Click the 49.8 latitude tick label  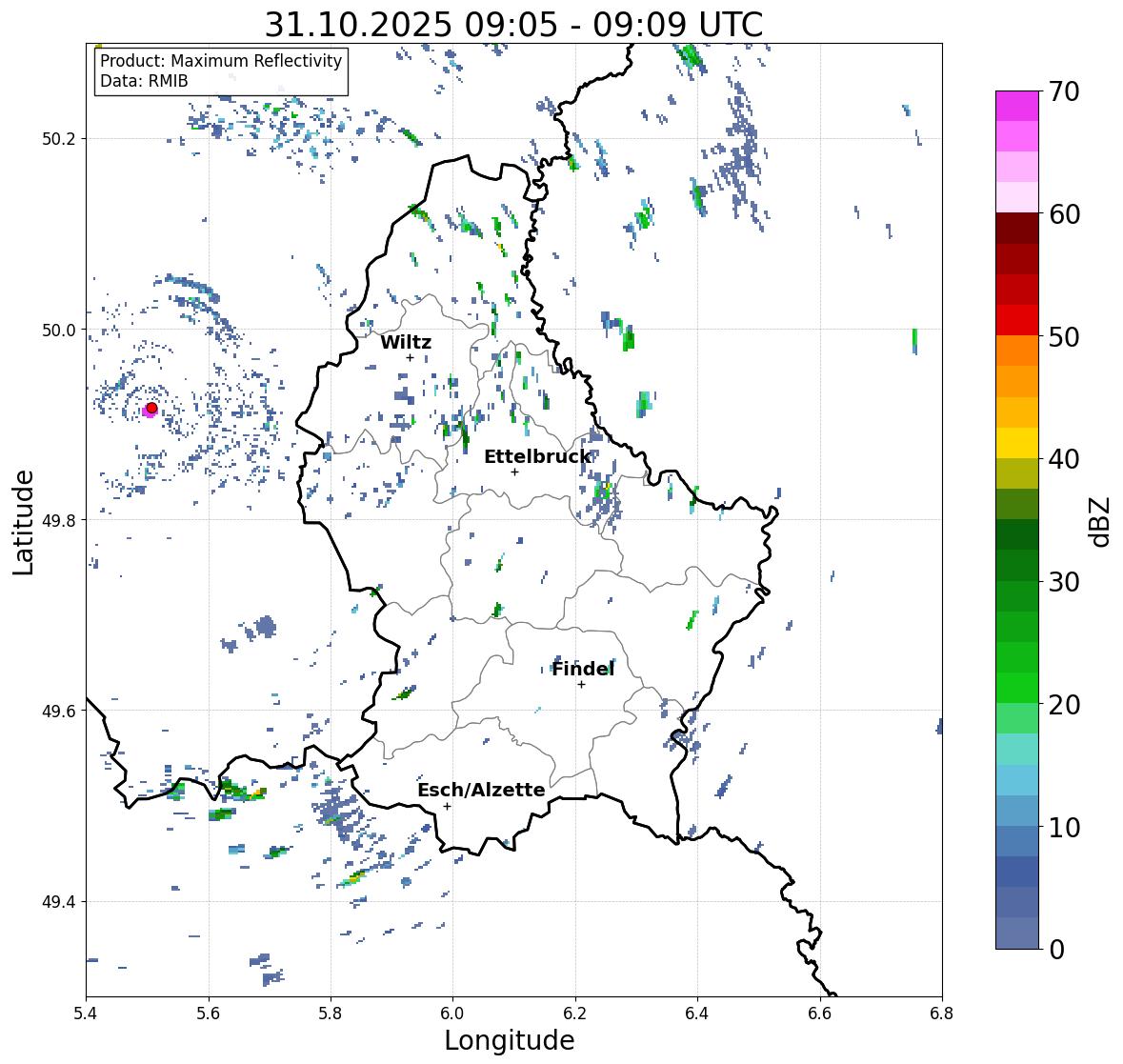tap(59, 520)
